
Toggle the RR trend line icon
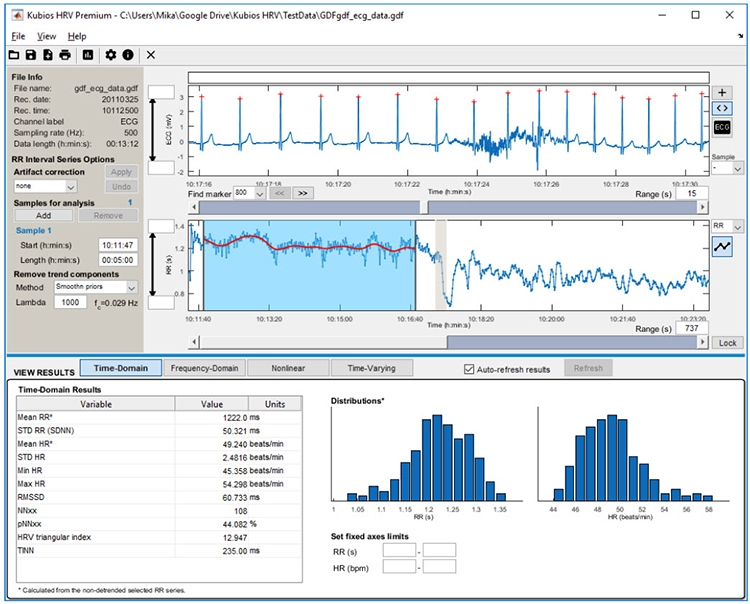[x=724, y=247]
